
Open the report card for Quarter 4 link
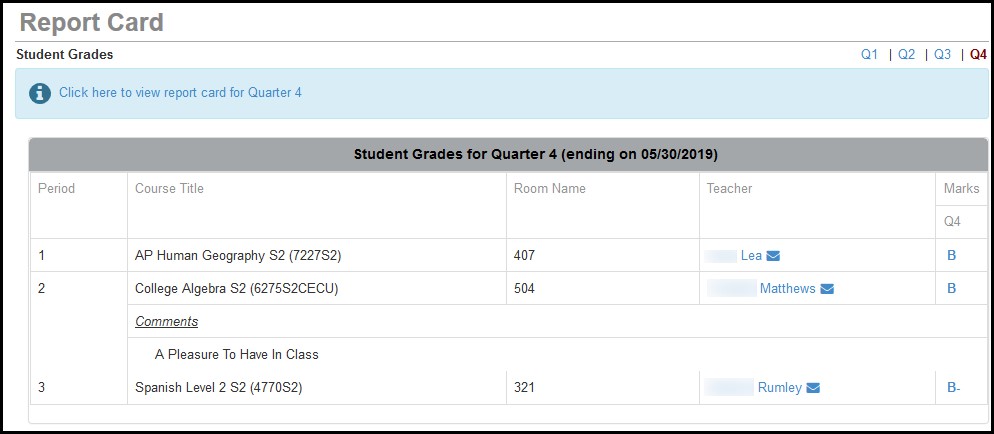tap(180, 93)
